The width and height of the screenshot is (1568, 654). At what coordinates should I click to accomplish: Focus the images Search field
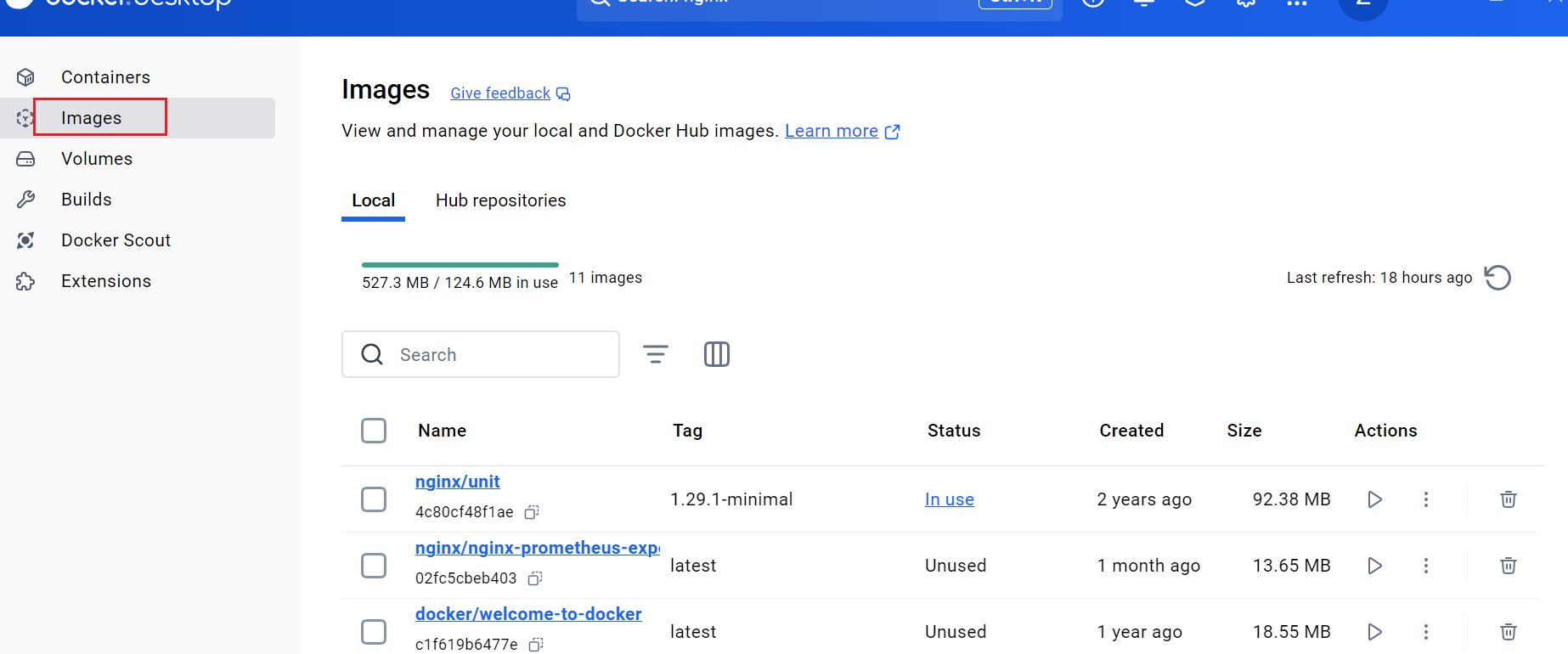481,354
